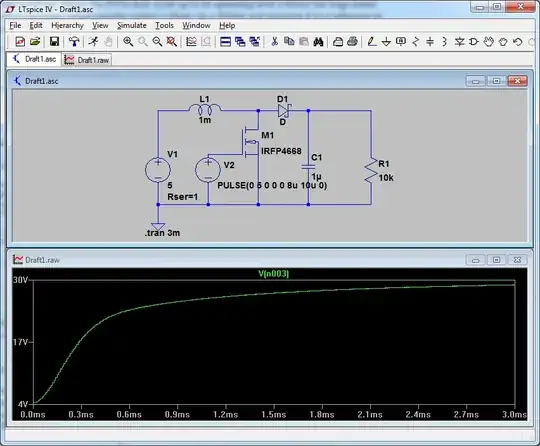Open the Tools menu
This screenshot has height=446, width=540.
coord(164,25)
